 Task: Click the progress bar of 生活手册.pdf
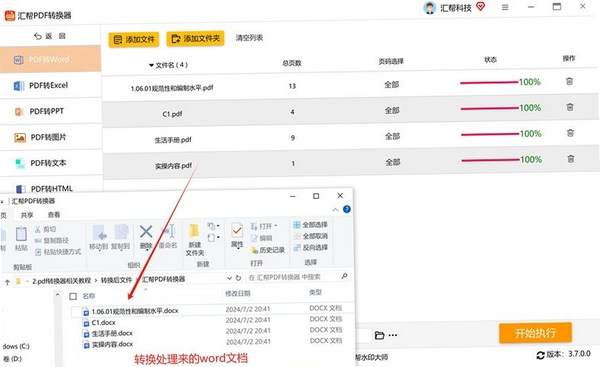point(490,134)
